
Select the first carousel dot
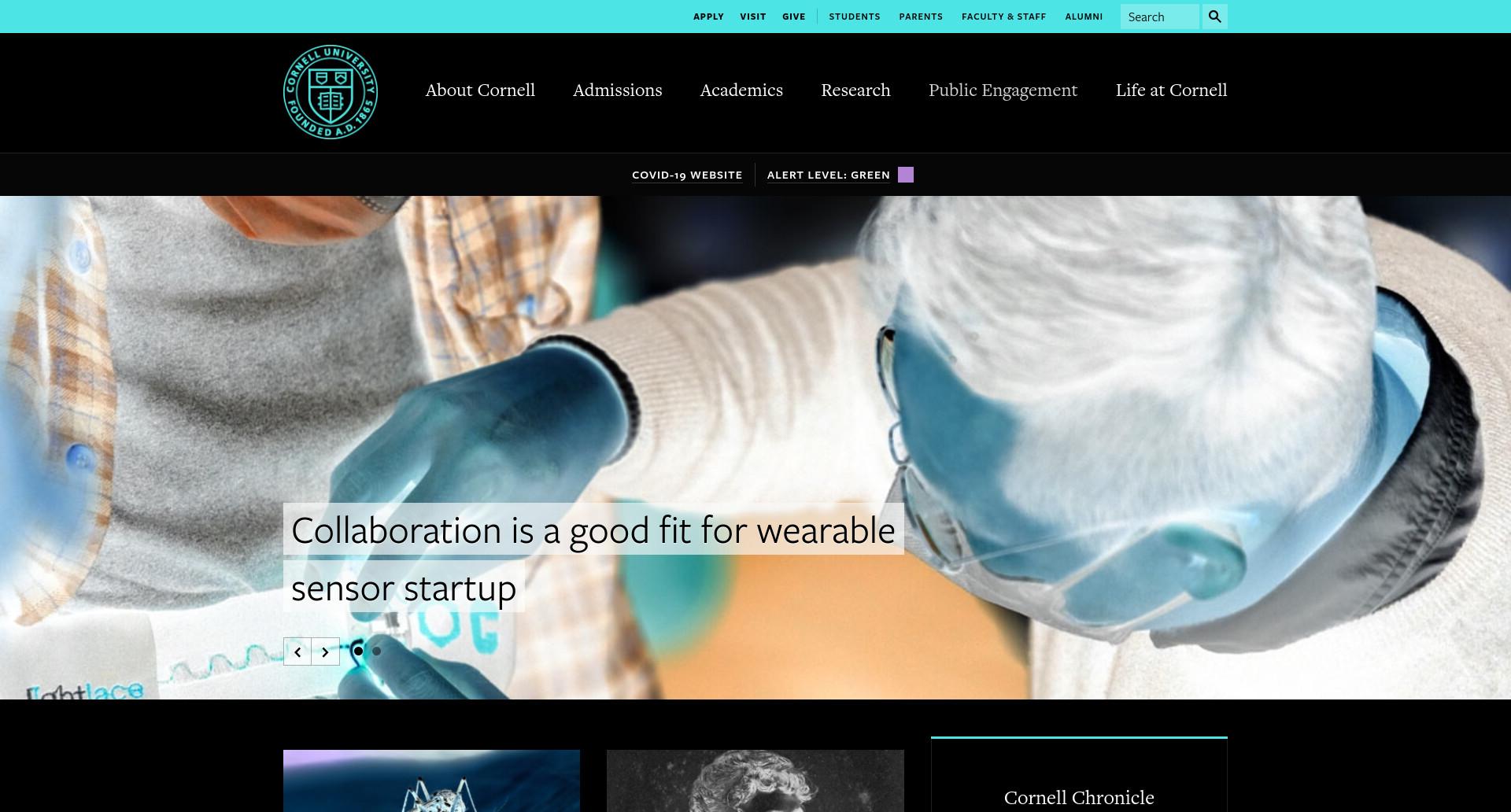point(358,651)
